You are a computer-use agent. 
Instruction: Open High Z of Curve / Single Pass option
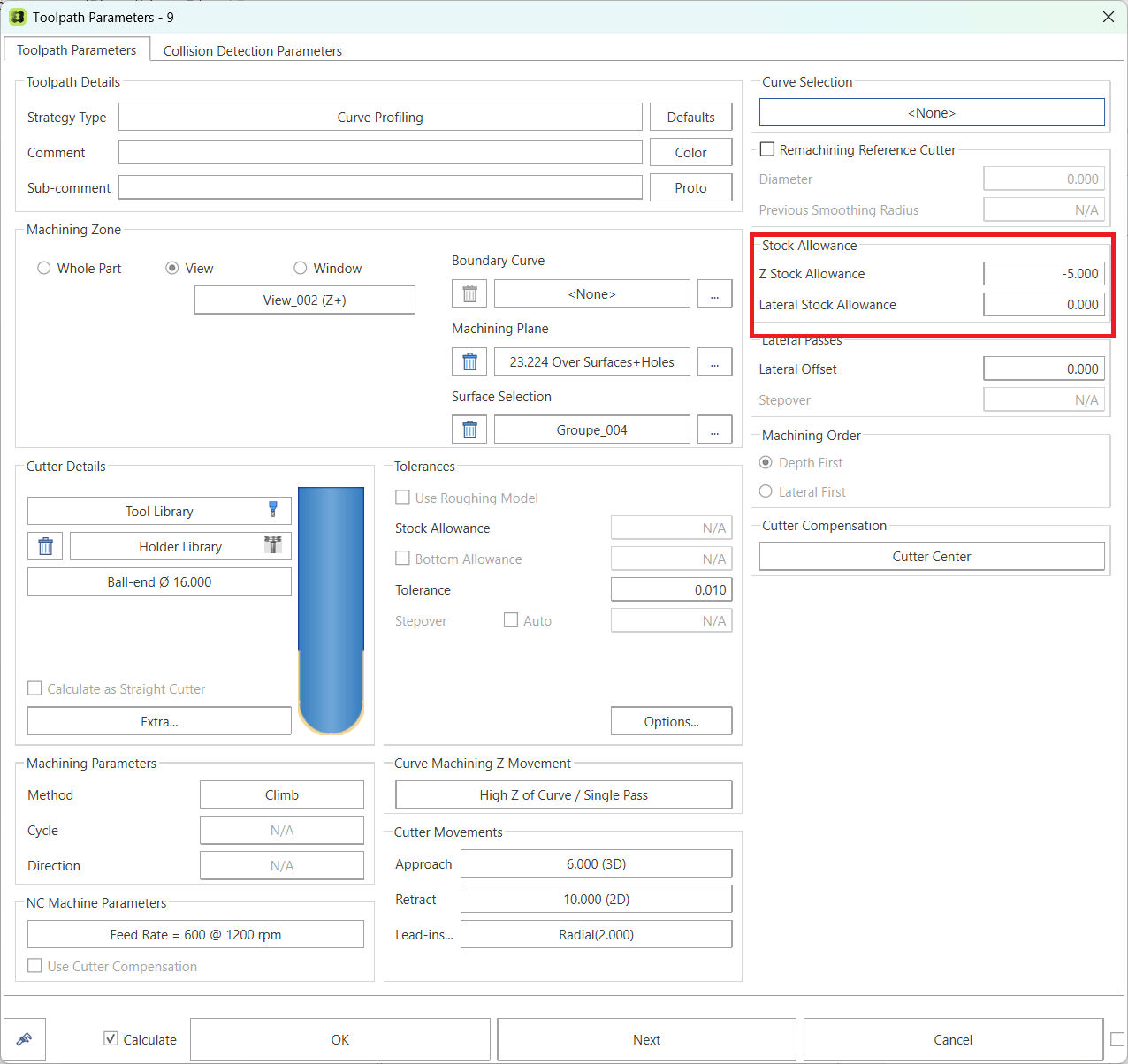(564, 794)
